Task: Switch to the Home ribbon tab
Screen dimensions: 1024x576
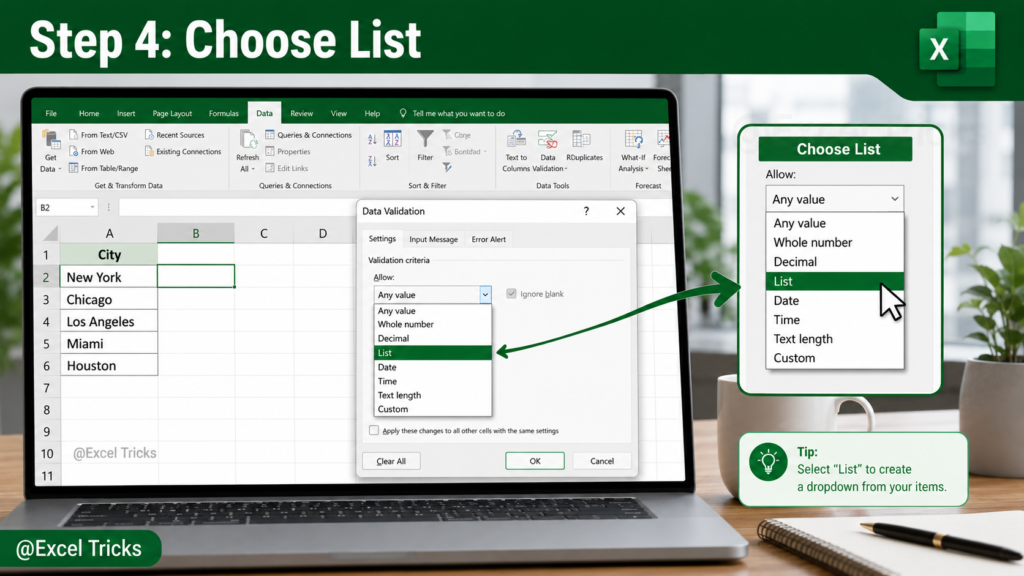Action: [x=89, y=113]
